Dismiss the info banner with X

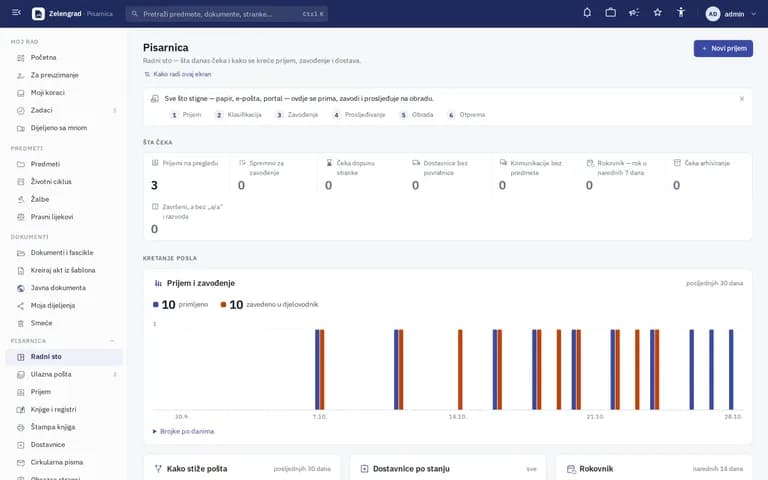point(742,98)
